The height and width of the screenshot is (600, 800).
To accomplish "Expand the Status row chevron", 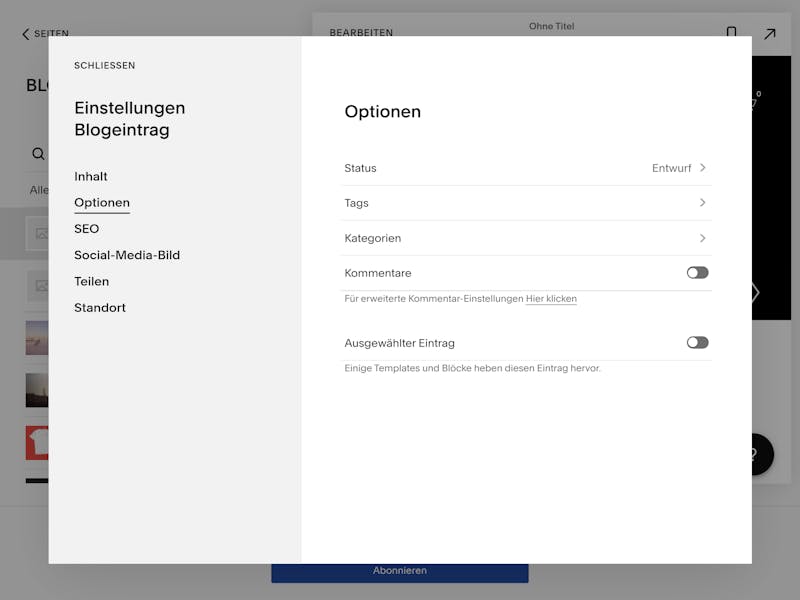I will coord(703,168).
